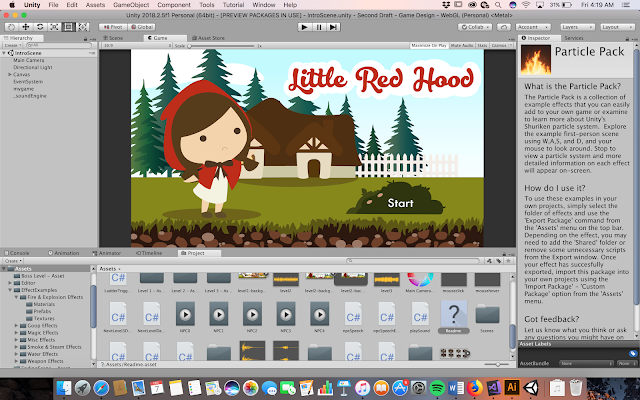Collapse the EffectExamples folder

tap(10, 290)
